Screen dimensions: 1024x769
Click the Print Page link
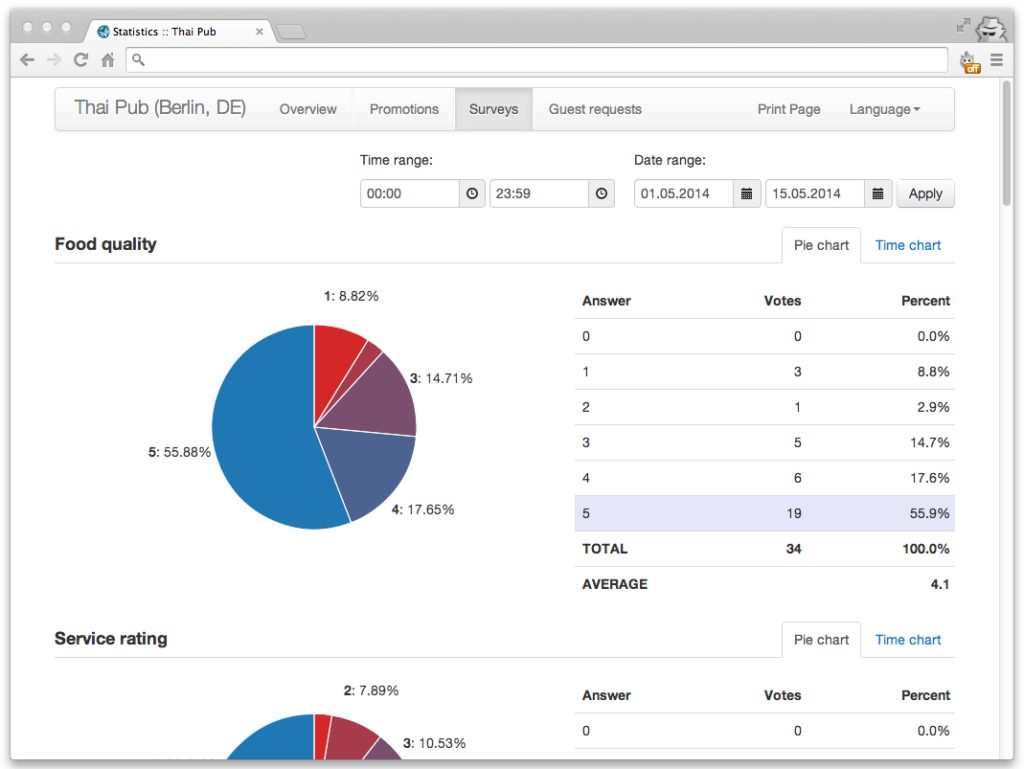coord(788,109)
